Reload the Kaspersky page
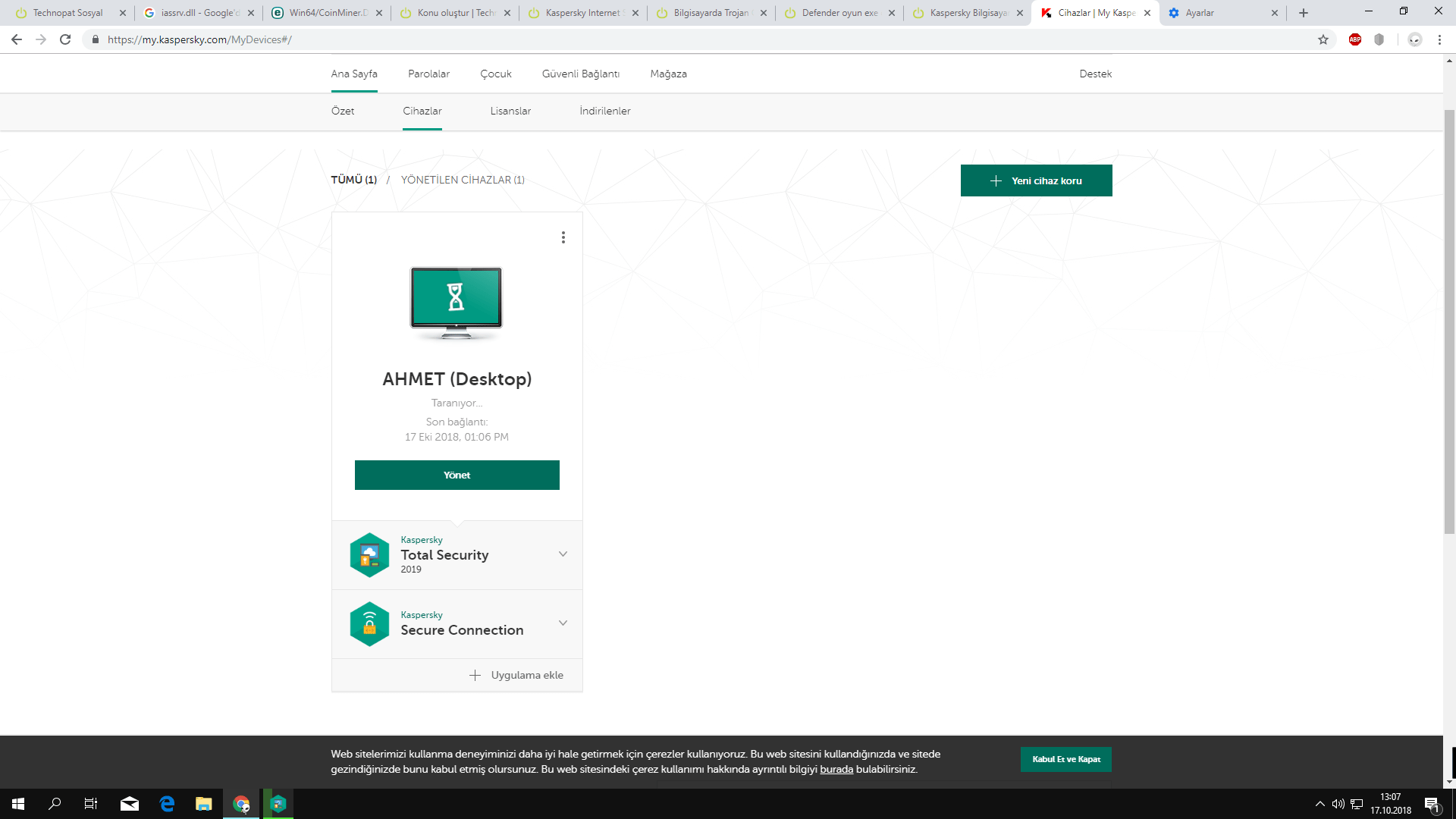This screenshot has height=819, width=1456. [x=65, y=39]
